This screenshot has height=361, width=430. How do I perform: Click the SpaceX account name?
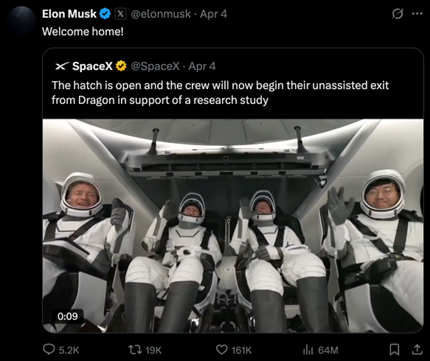click(92, 66)
